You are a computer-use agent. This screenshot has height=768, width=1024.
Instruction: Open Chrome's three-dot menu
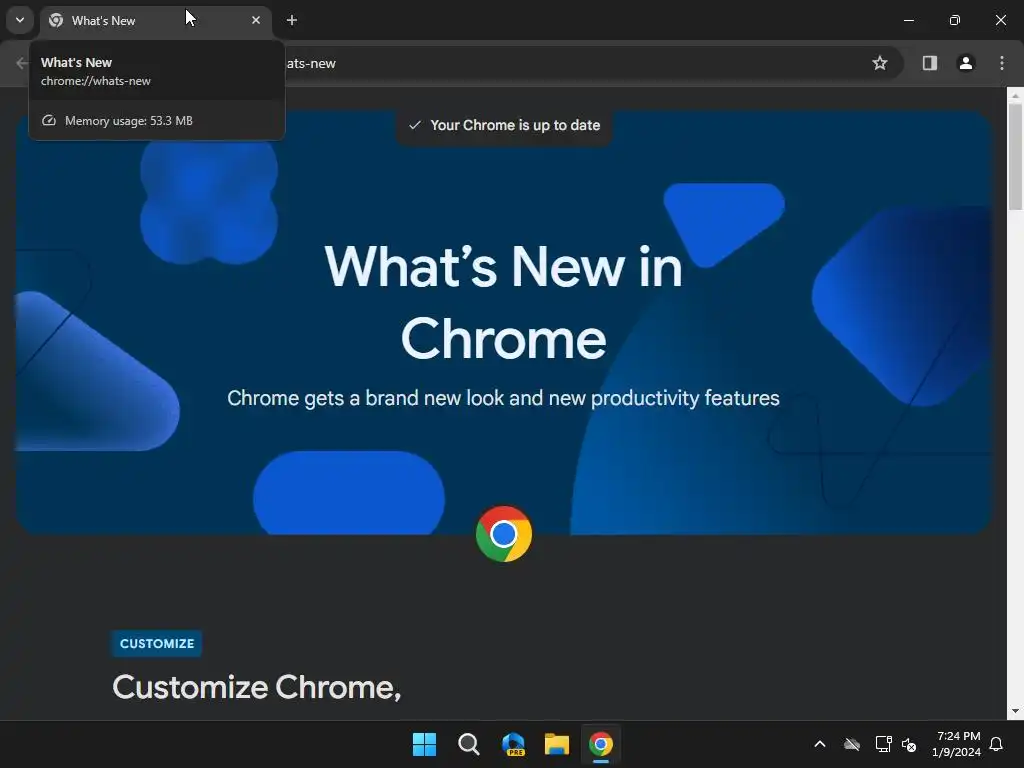click(1002, 63)
